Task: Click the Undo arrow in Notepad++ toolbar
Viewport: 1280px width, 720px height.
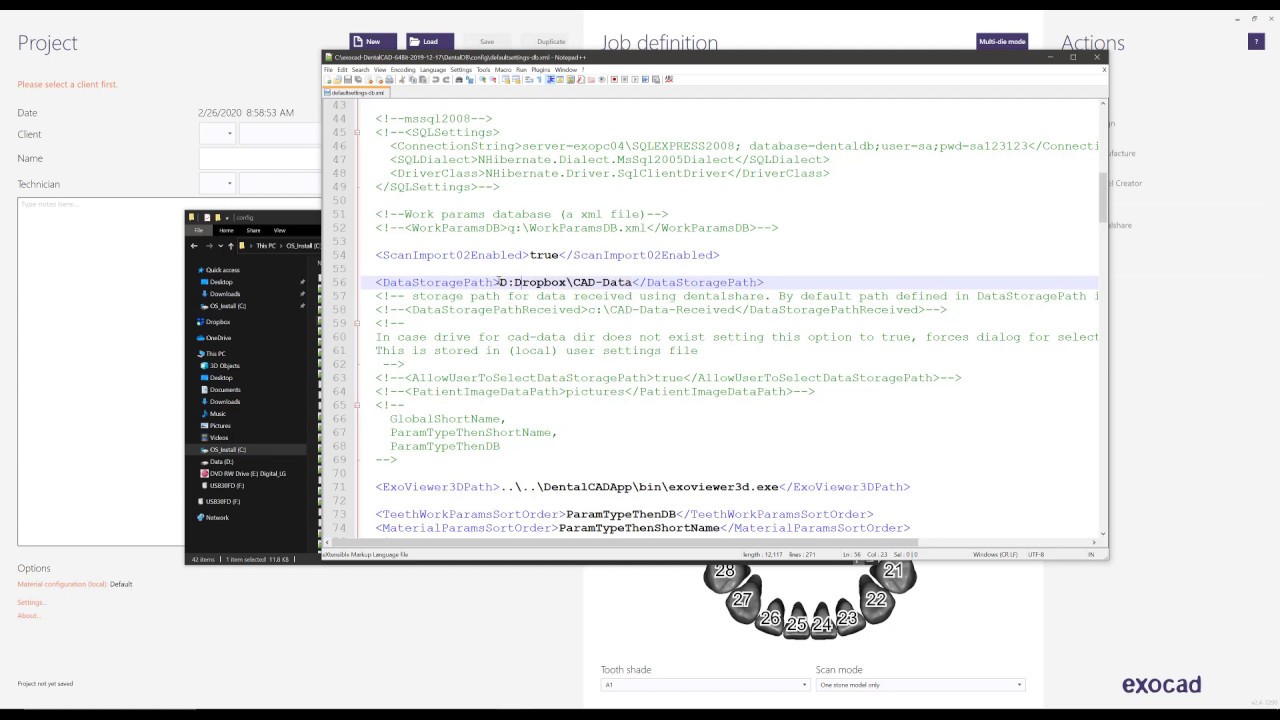Action: 435,80
